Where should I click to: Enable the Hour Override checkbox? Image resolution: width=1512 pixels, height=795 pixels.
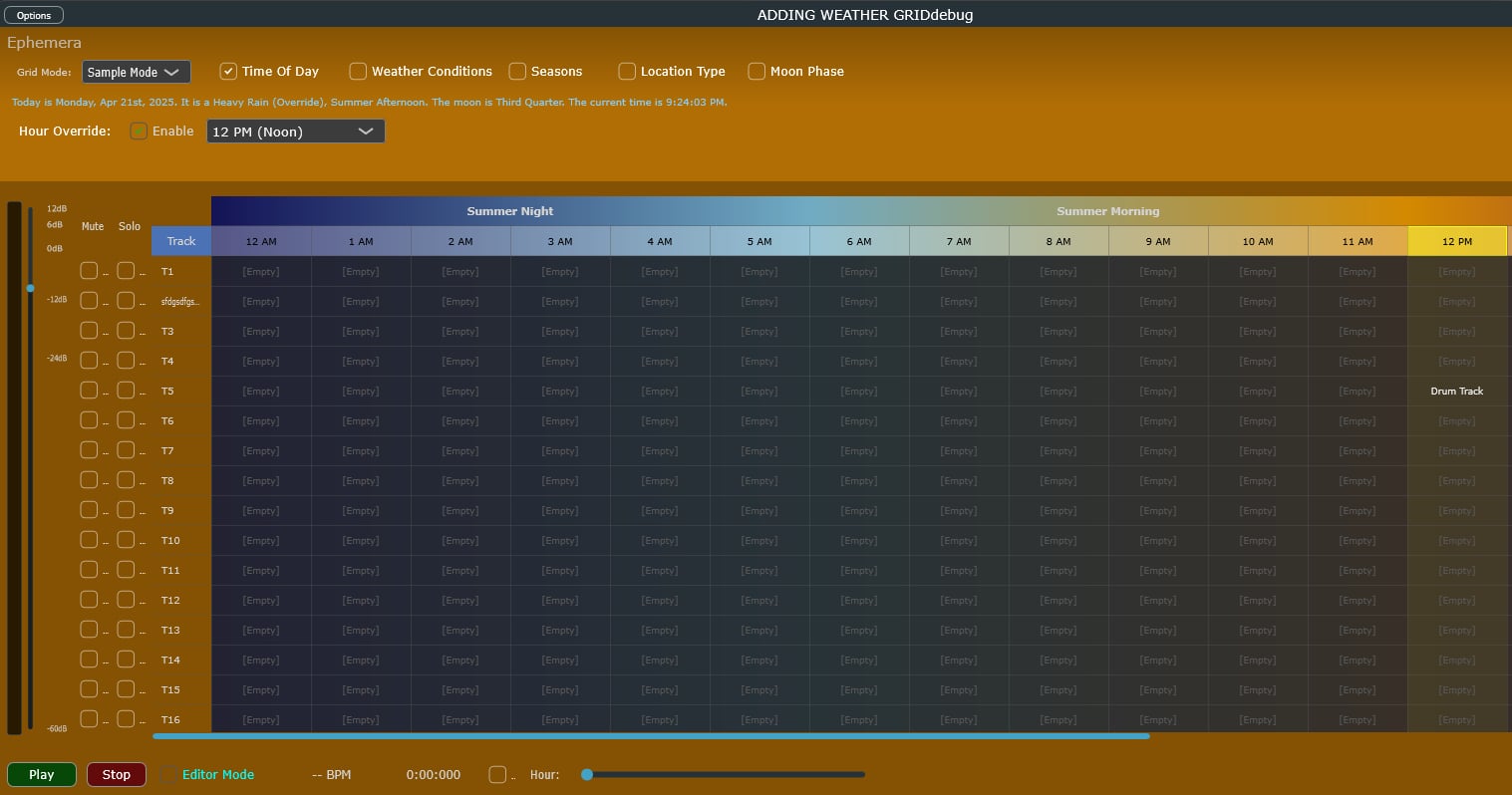click(x=139, y=131)
